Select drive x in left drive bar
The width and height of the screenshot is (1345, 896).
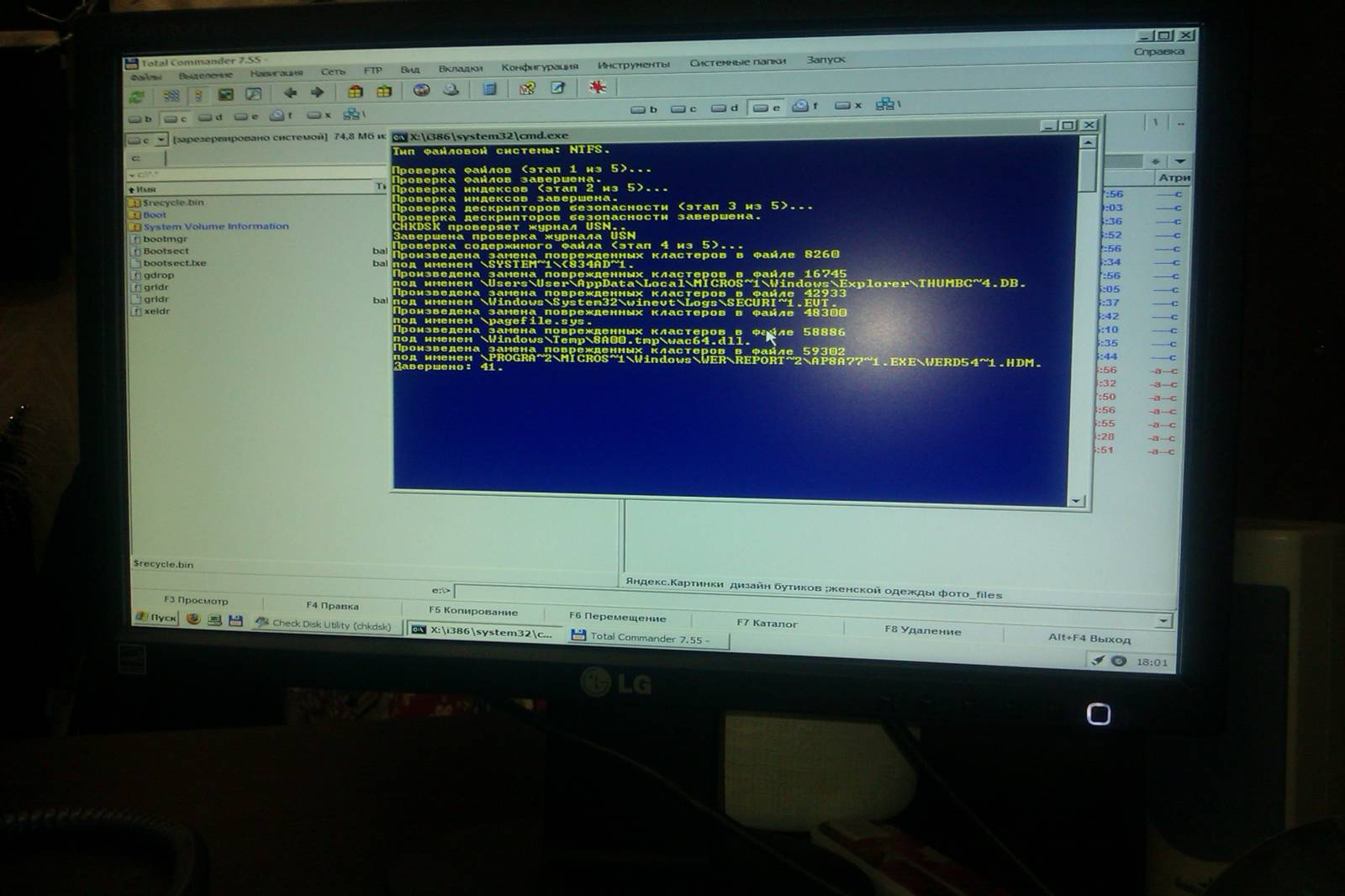click(x=319, y=115)
